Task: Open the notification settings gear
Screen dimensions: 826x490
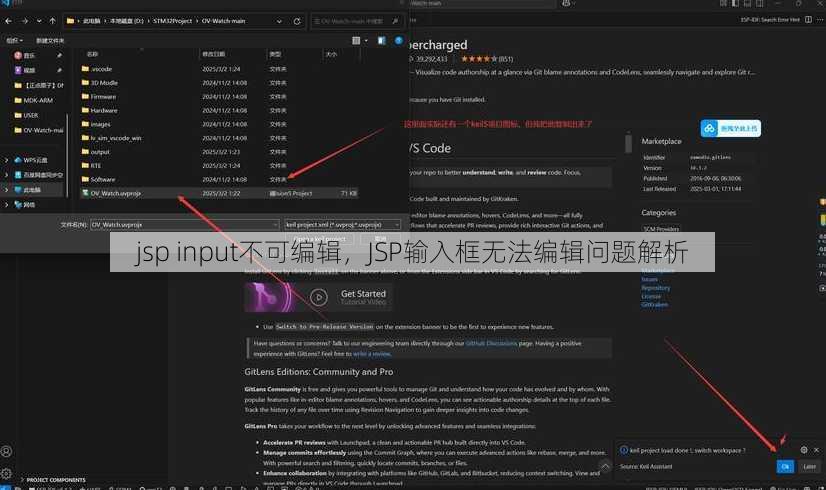Action: click(x=804, y=450)
